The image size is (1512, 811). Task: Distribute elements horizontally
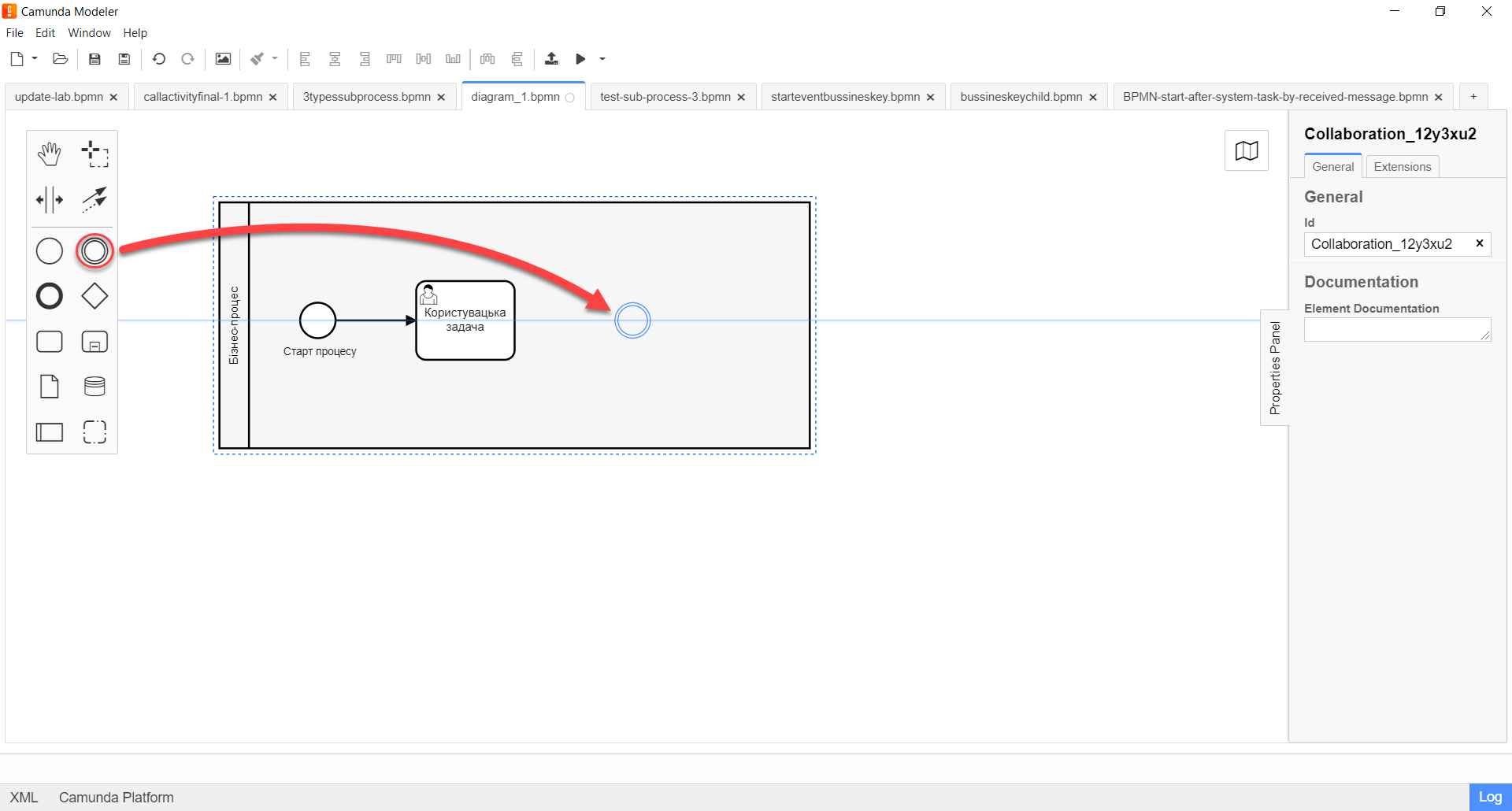coord(487,59)
